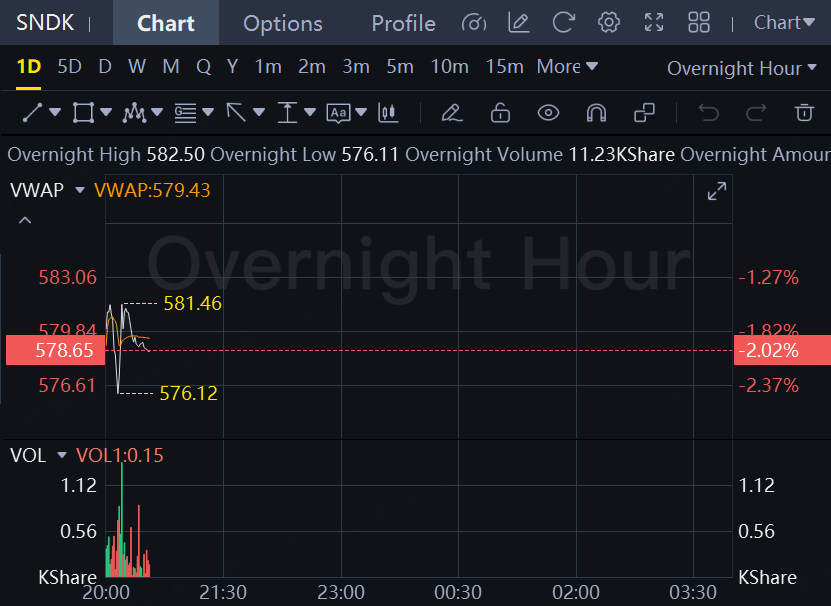Open the multi-chart grid layout icon
Image resolution: width=831 pixels, height=606 pixels.
(x=699, y=23)
